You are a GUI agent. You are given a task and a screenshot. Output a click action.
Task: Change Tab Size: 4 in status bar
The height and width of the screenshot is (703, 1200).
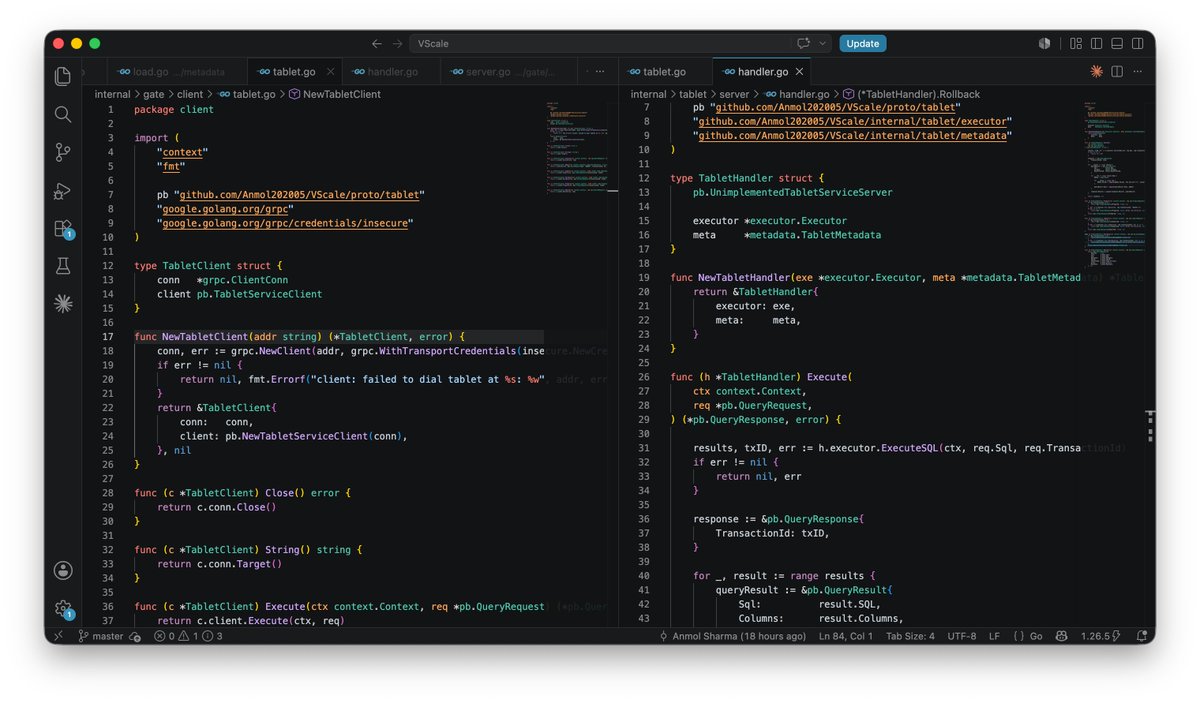910,636
